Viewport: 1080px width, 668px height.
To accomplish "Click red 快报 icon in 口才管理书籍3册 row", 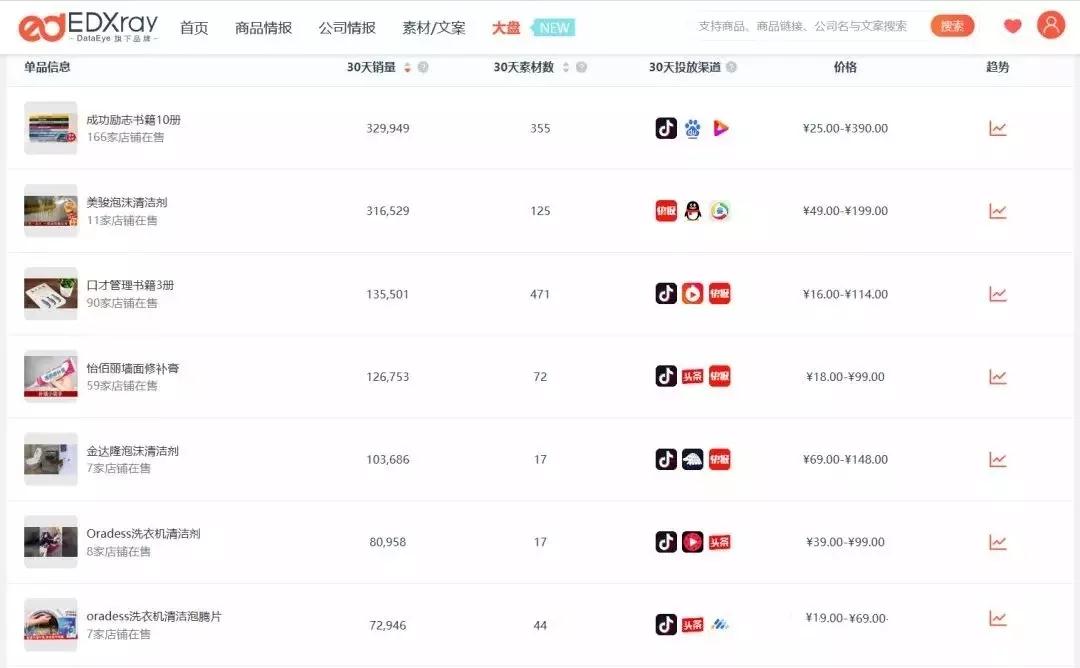I will (720, 294).
